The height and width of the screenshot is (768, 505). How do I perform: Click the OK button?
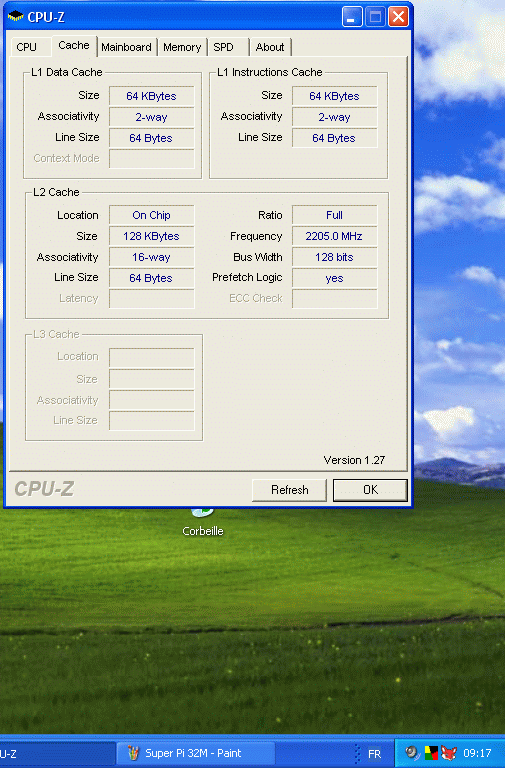370,490
